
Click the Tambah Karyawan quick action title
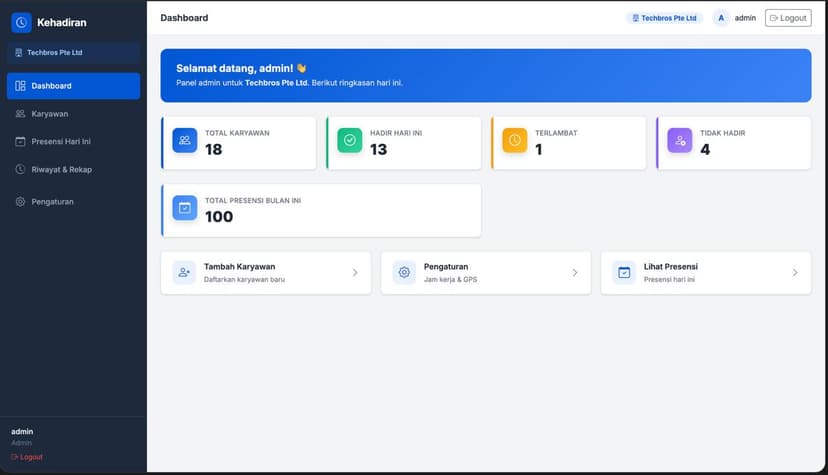point(239,267)
